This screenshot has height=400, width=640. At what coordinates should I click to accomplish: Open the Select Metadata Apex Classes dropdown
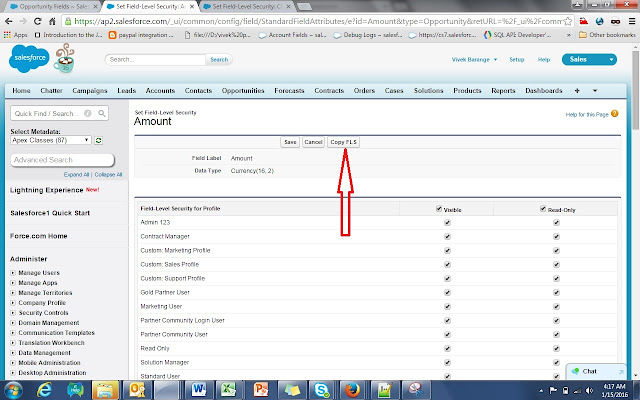pyautogui.click(x=51, y=140)
